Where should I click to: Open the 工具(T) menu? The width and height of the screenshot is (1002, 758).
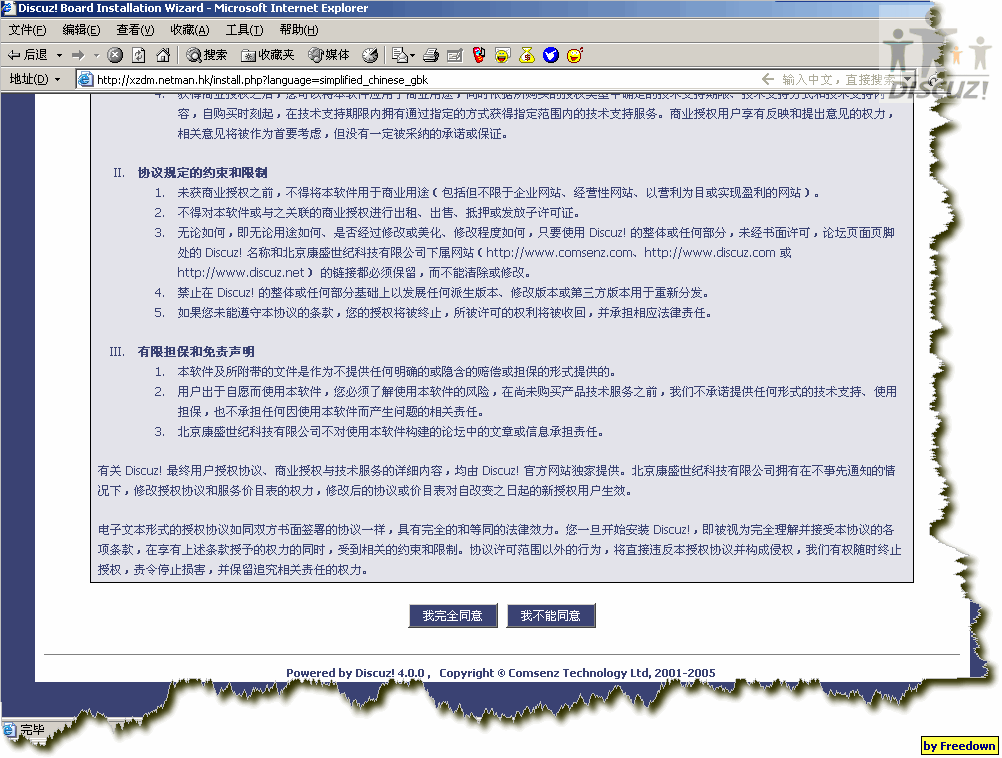tap(244, 30)
